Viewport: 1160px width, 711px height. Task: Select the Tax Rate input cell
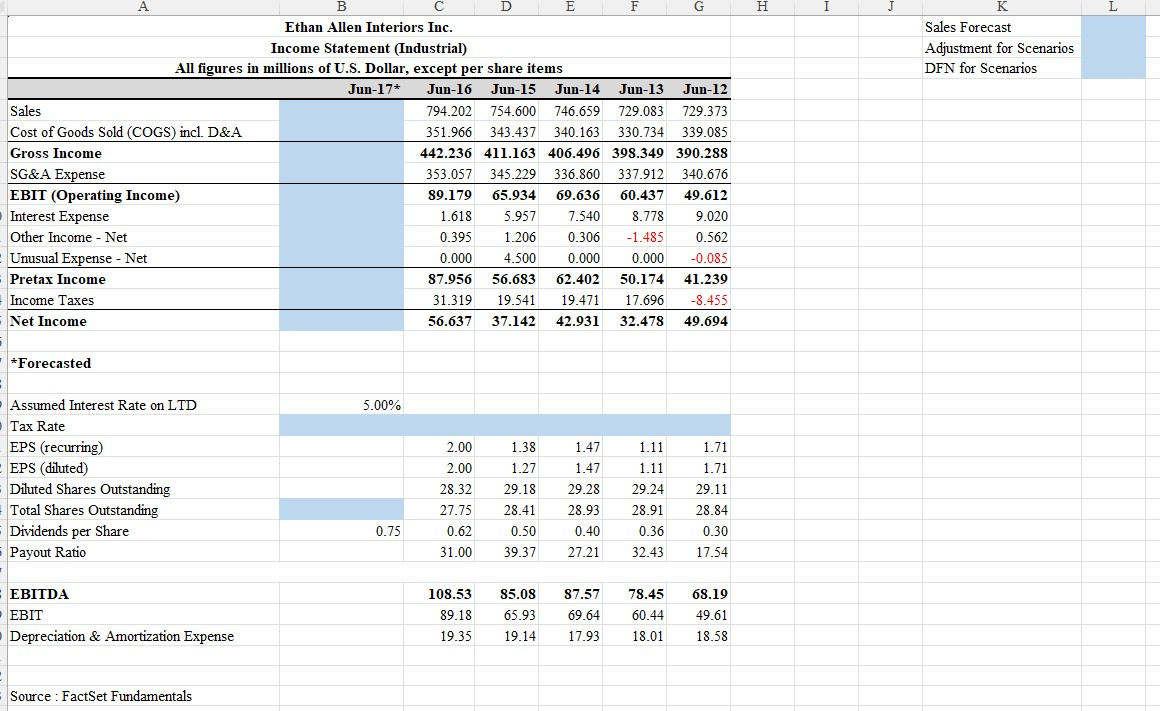340,426
